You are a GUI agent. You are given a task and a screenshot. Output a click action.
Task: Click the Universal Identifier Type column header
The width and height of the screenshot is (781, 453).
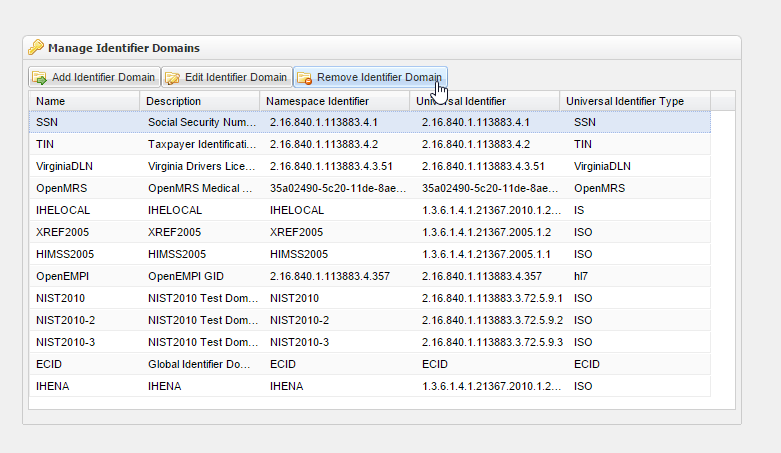635,101
